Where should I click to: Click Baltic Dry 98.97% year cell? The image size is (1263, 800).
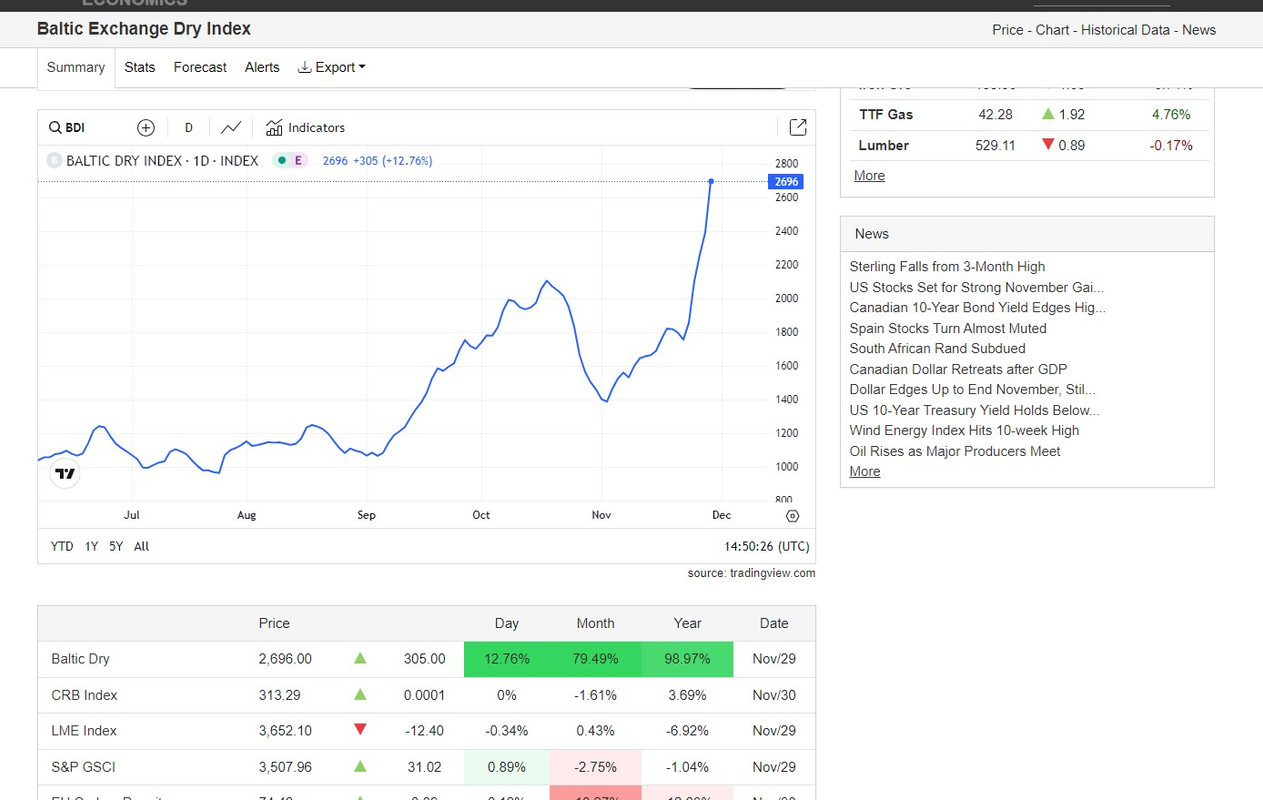coord(687,659)
